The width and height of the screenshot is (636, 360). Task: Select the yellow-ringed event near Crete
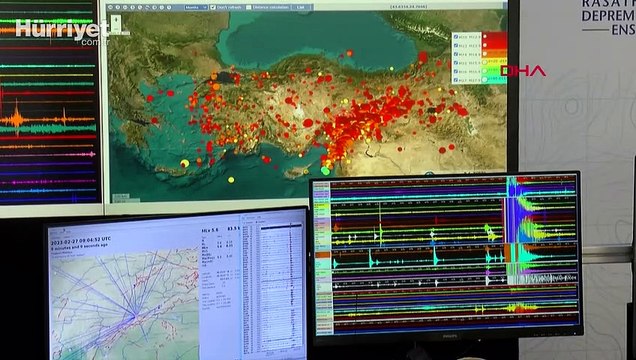pyautogui.click(x=185, y=163)
